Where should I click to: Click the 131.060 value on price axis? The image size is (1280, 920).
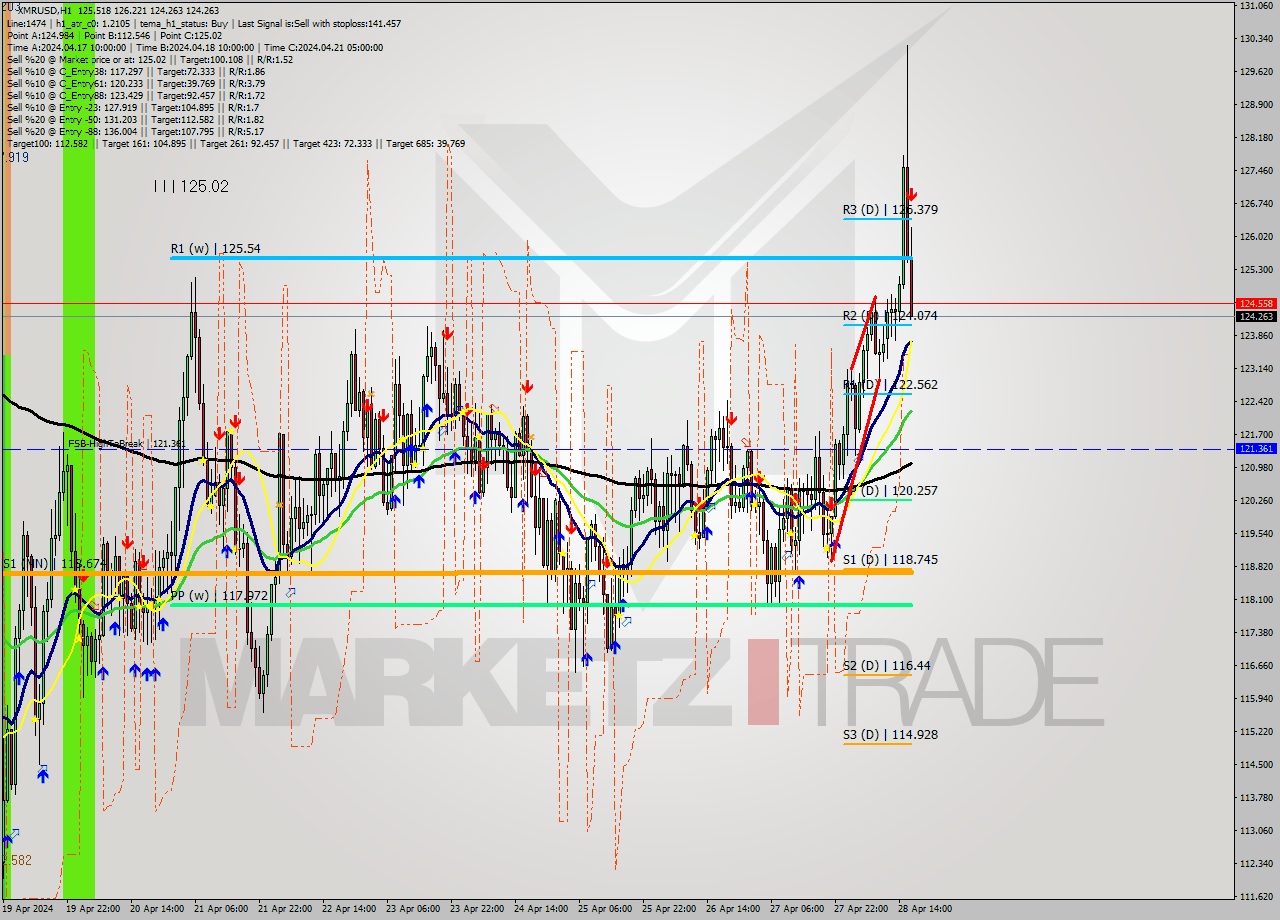1256,6
